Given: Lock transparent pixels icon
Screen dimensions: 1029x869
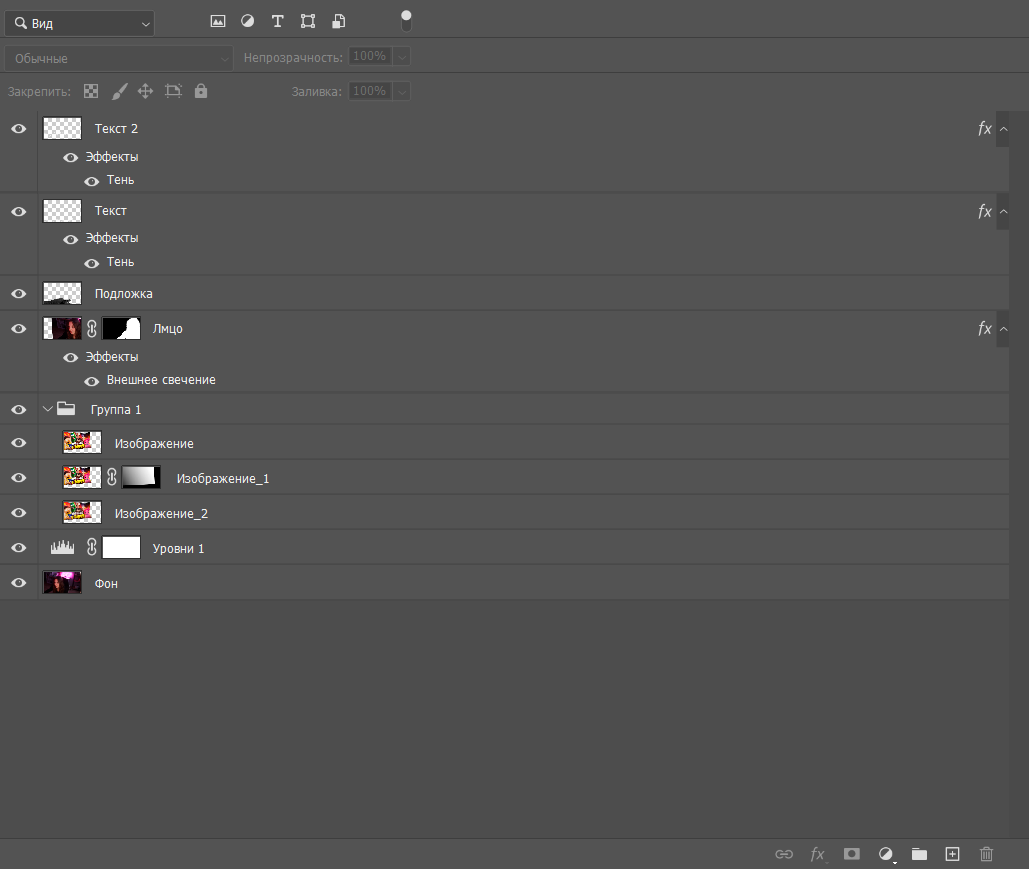Looking at the screenshot, I should point(91,91).
